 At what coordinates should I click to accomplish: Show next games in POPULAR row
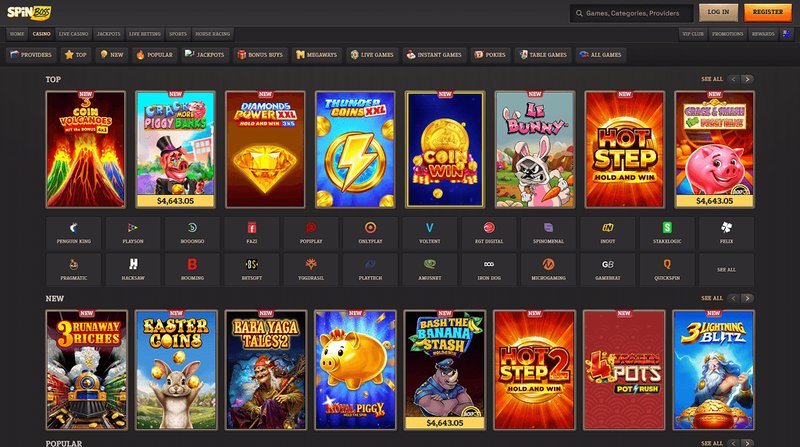[747, 443]
